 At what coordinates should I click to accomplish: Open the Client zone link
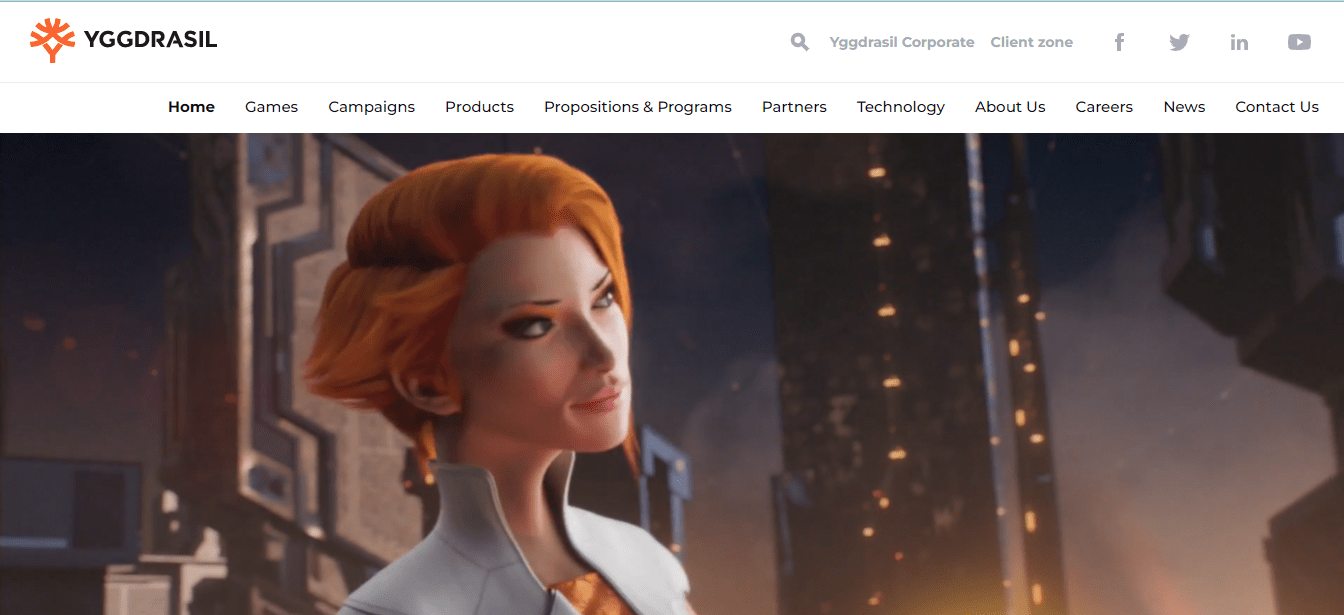(1031, 42)
